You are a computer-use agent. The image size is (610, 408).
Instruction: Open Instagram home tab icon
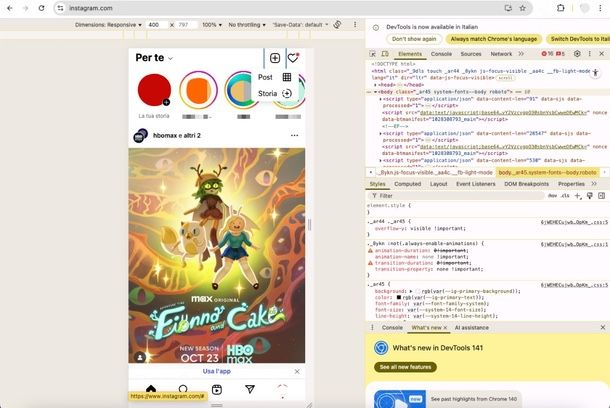pos(151,389)
